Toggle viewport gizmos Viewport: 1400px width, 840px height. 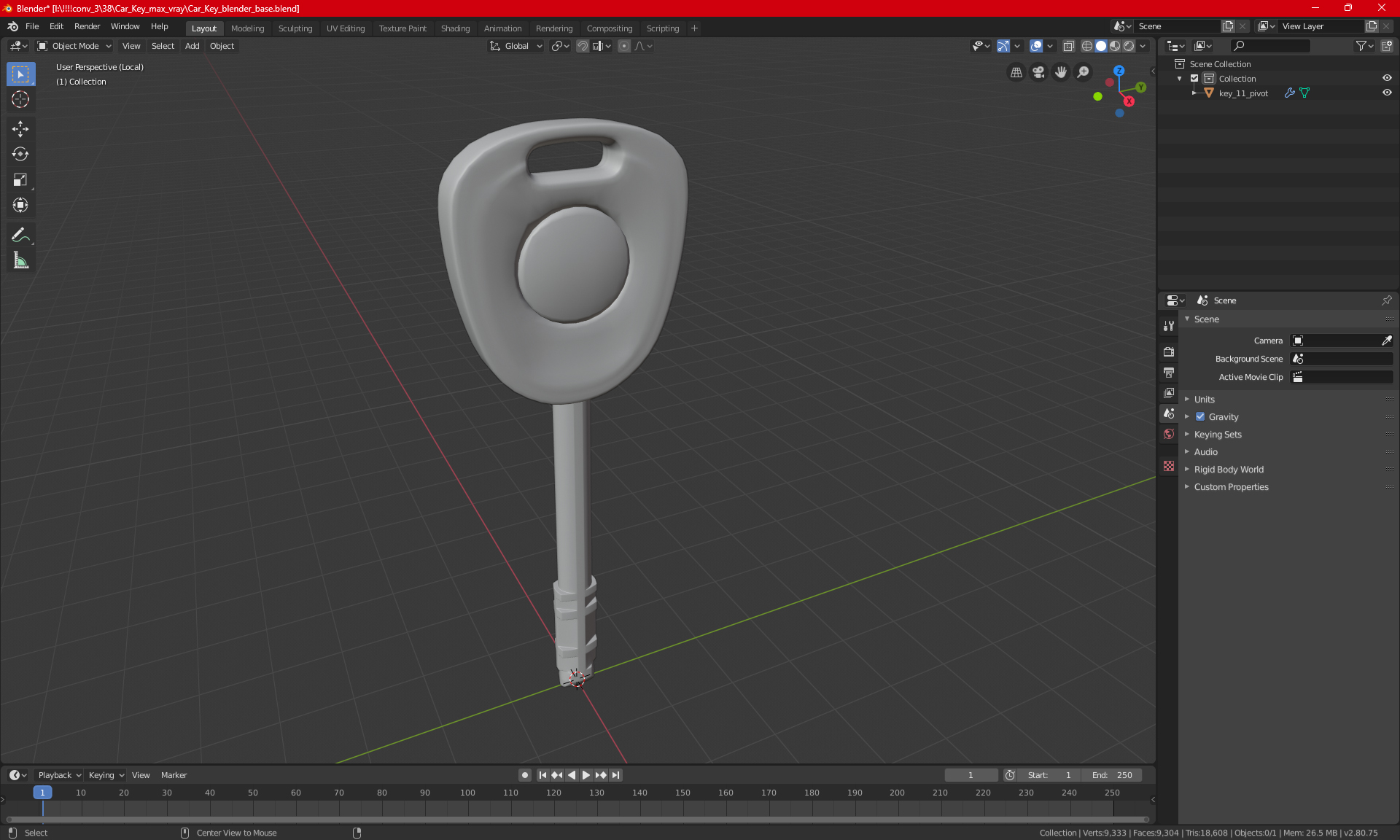pyautogui.click(x=1003, y=46)
